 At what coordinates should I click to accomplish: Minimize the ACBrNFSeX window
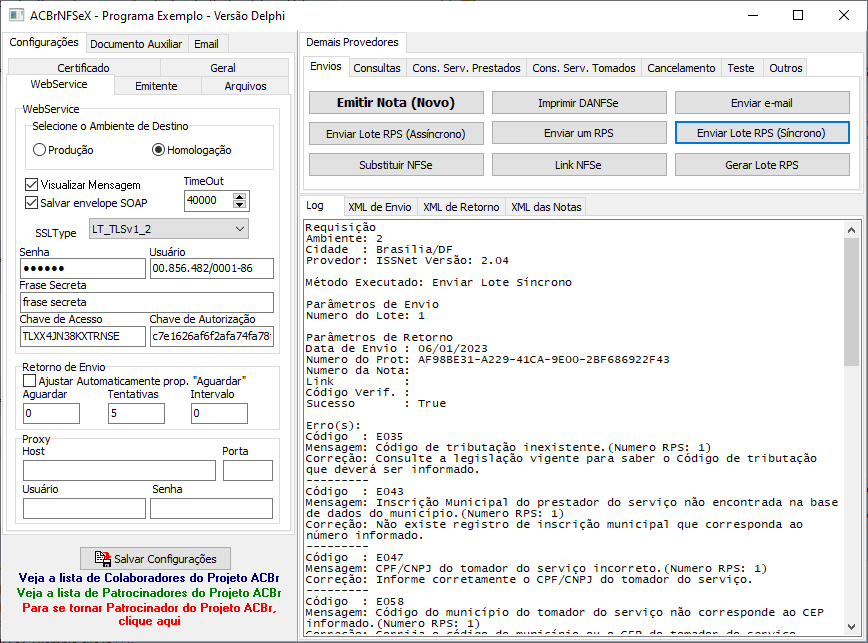click(753, 15)
